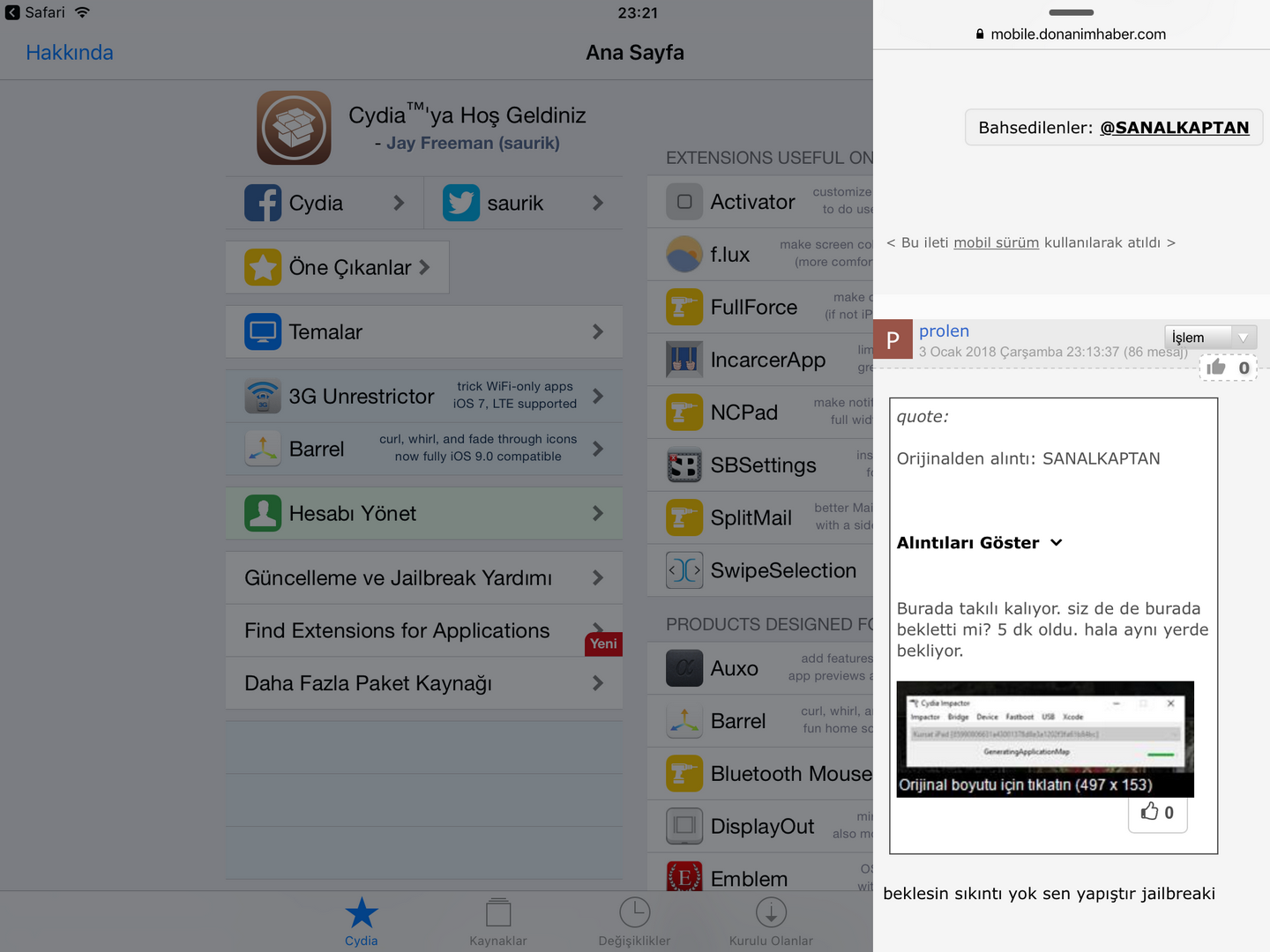Open the NCPad drill icon
The image size is (1270, 952).
pos(684,413)
